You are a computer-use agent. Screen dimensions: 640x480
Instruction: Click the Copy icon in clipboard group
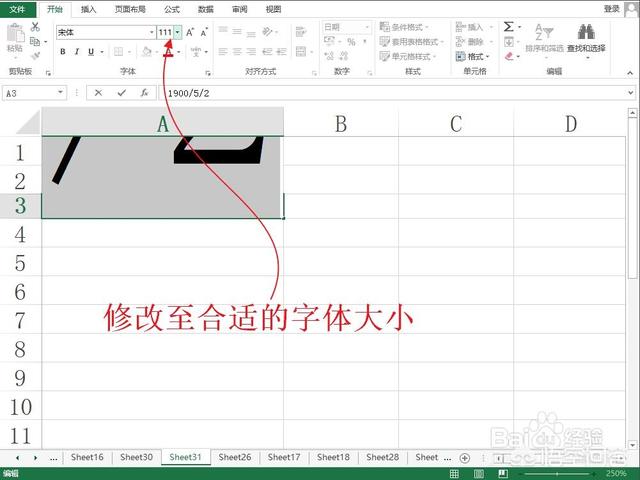coord(35,41)
